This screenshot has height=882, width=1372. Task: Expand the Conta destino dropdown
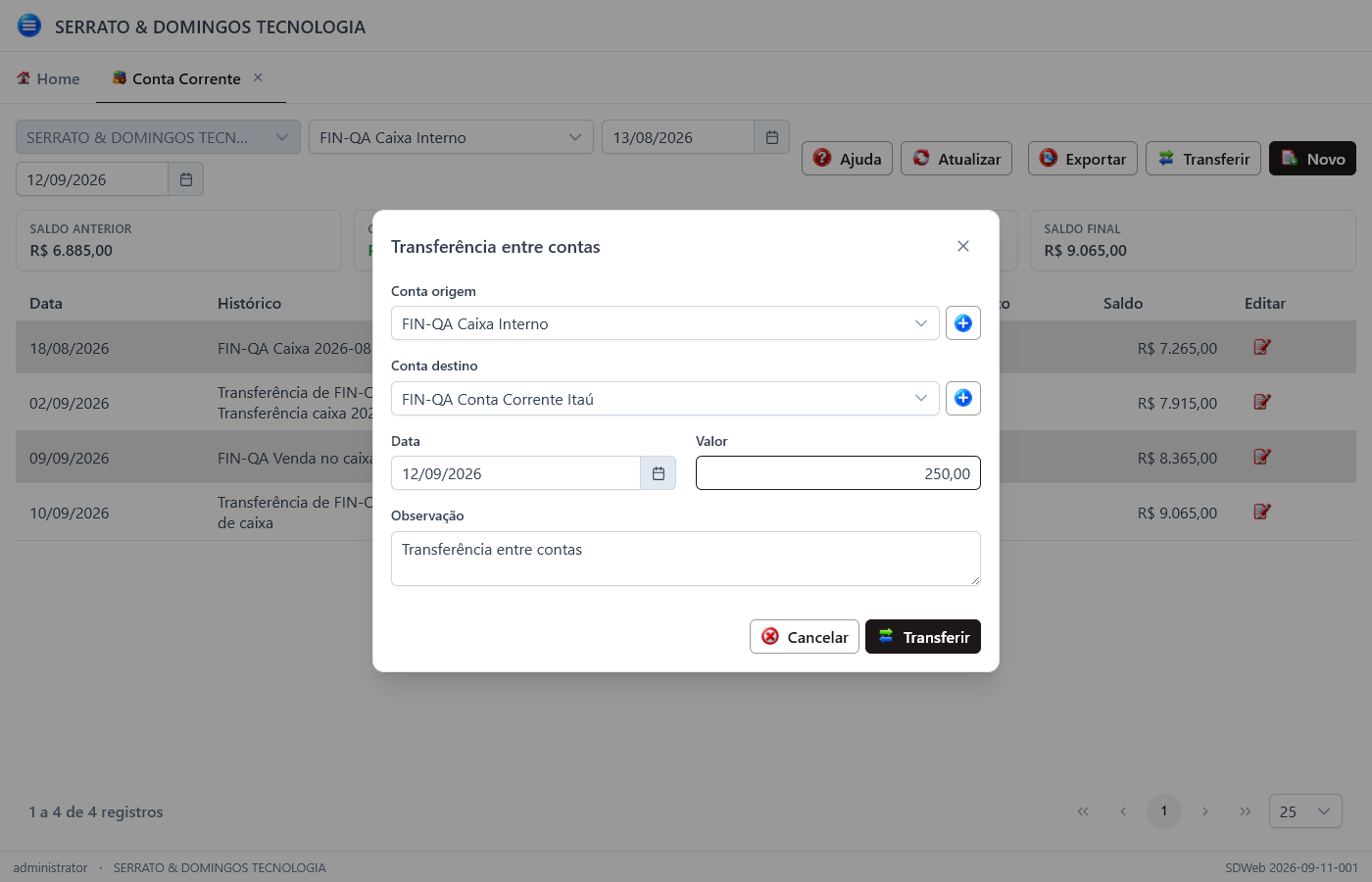[665, 399]
